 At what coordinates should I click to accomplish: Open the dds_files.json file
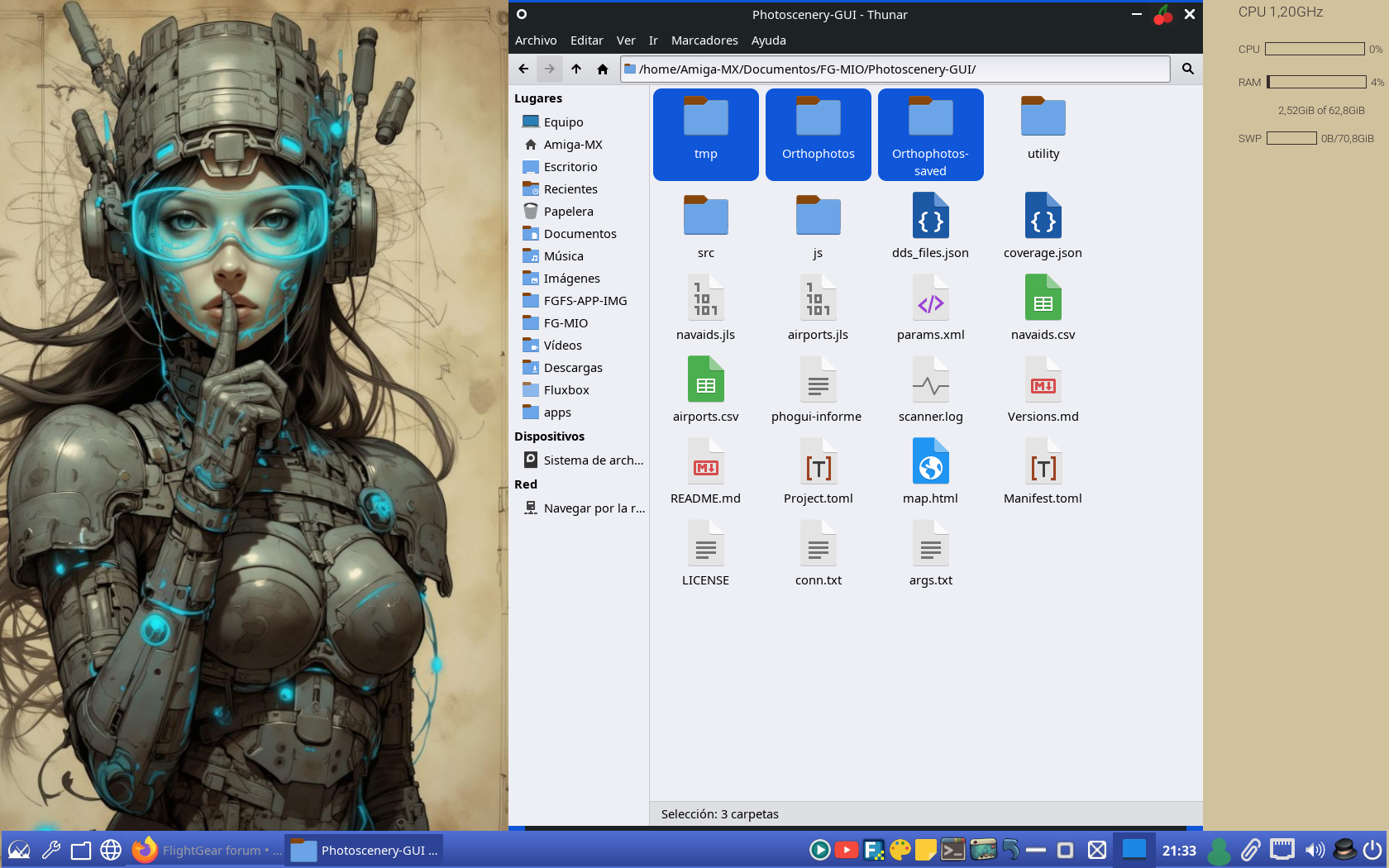coord(930,226)
